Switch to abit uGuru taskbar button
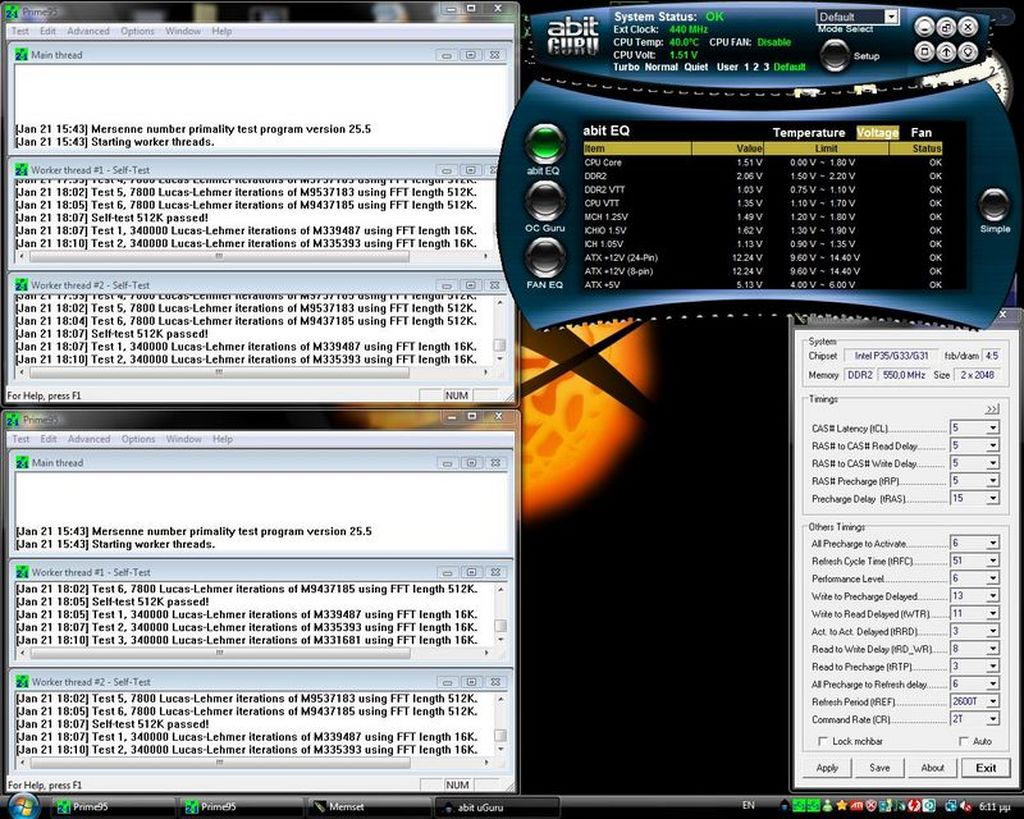This screenshot has height=819, width=1024. tap(498, 807)
